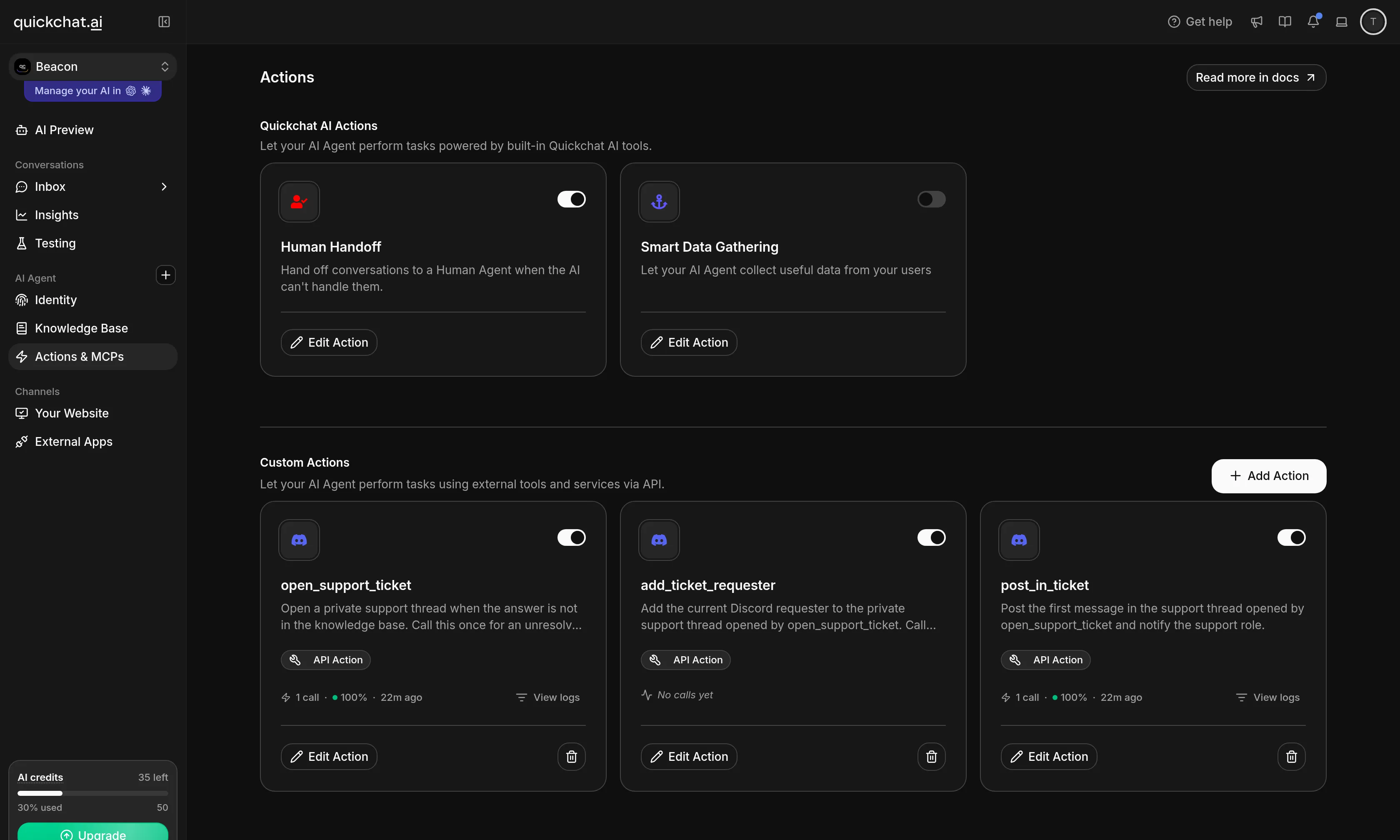Click the laptop icon in header
This screenshot has width=1400, height=840.
pos(1341,22)
